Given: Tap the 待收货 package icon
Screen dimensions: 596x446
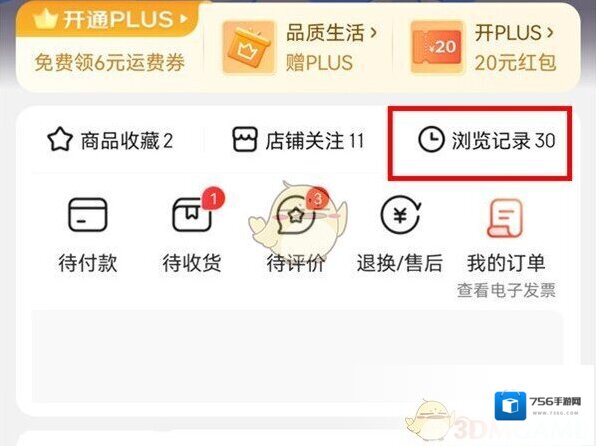Looking at the screenshot, I should (x=192, y=215).
